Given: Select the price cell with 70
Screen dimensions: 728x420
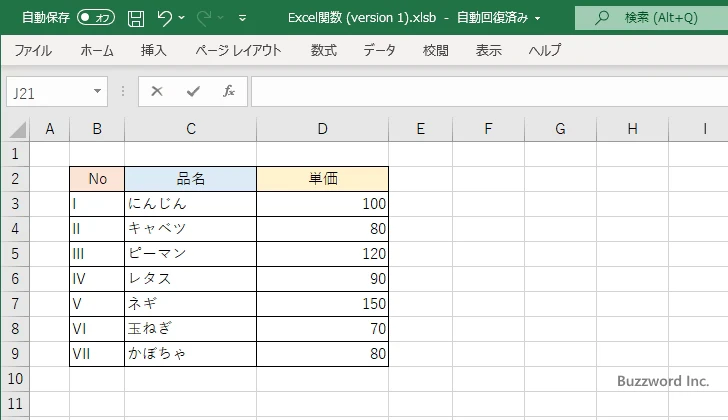Looking at the screenshot, I should pos(323,329).
